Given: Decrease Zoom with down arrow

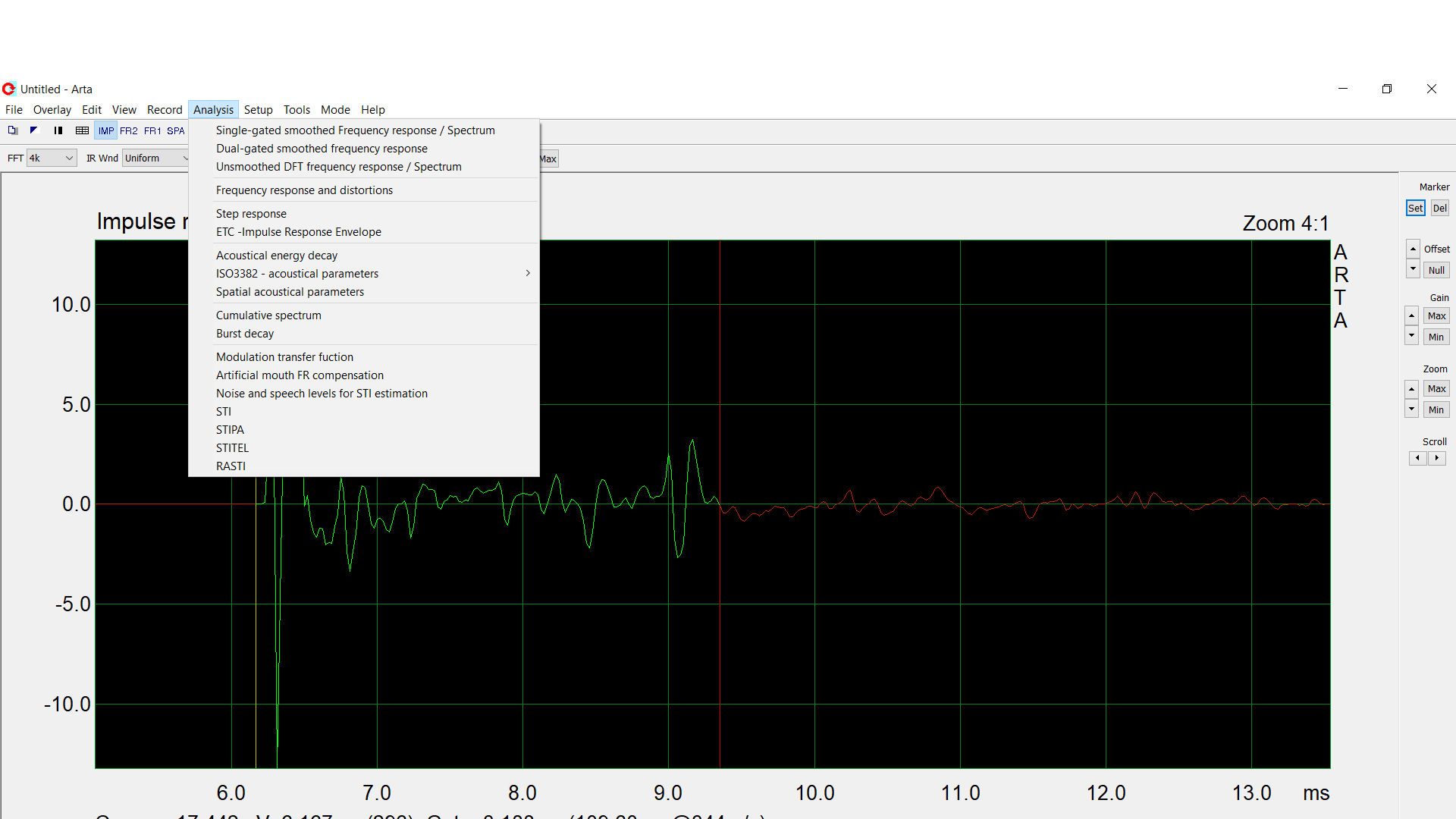Looking at the screenshot, I should pos(1411,409).
